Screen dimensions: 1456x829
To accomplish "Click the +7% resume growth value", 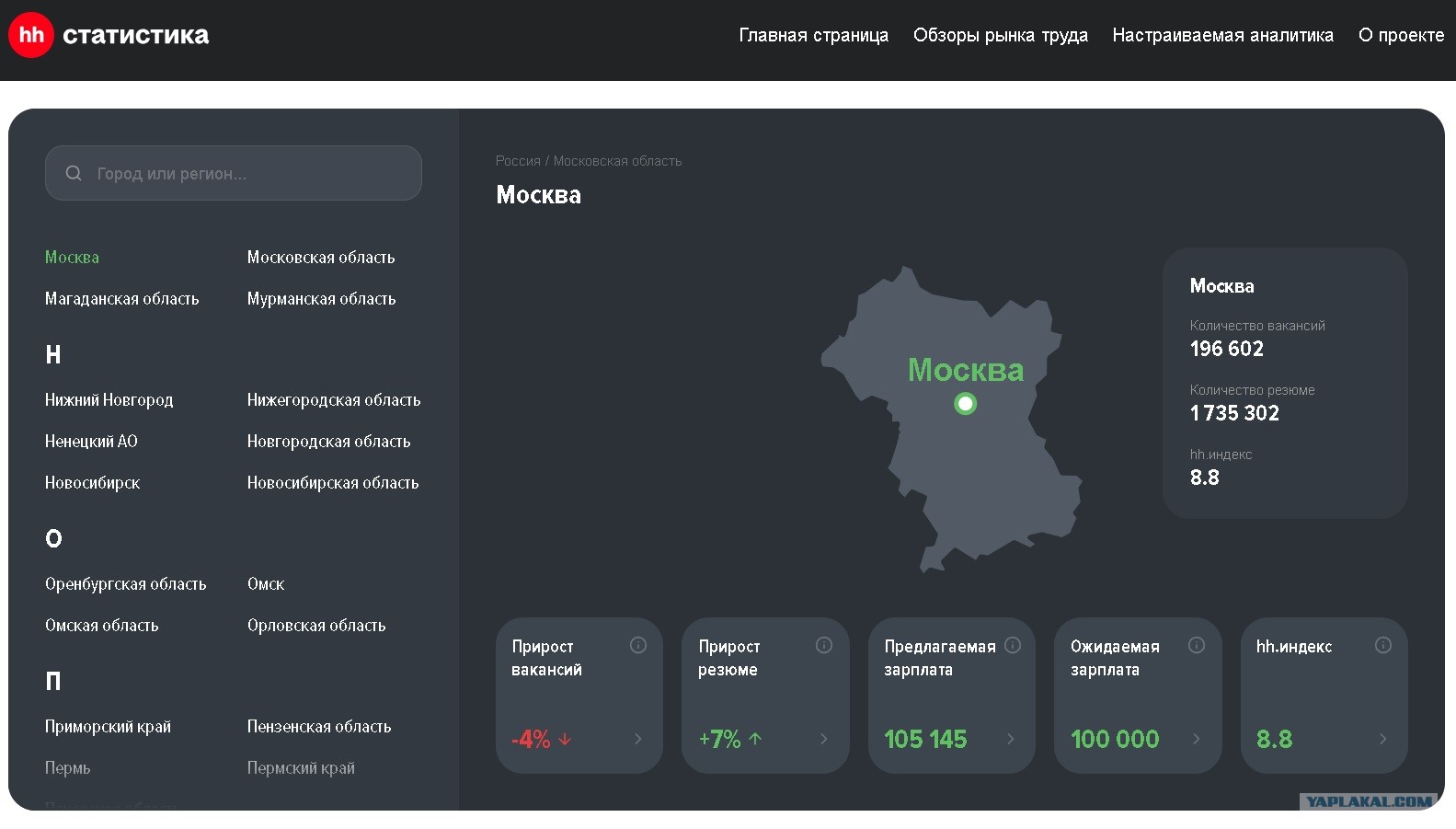I will click(719, 739).
